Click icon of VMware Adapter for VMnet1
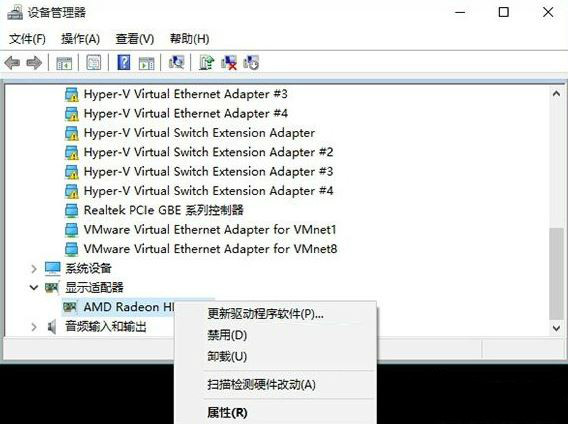Viewport: 568px width, 424px height. coord(71,230)
